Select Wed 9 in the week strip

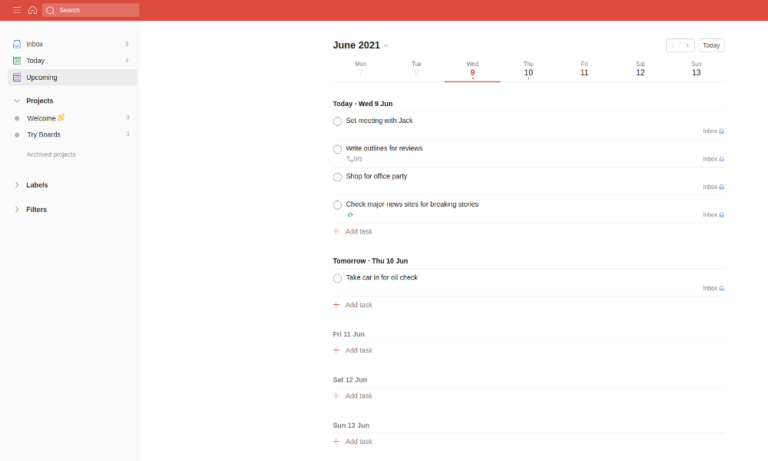click(x=473, y=70)
